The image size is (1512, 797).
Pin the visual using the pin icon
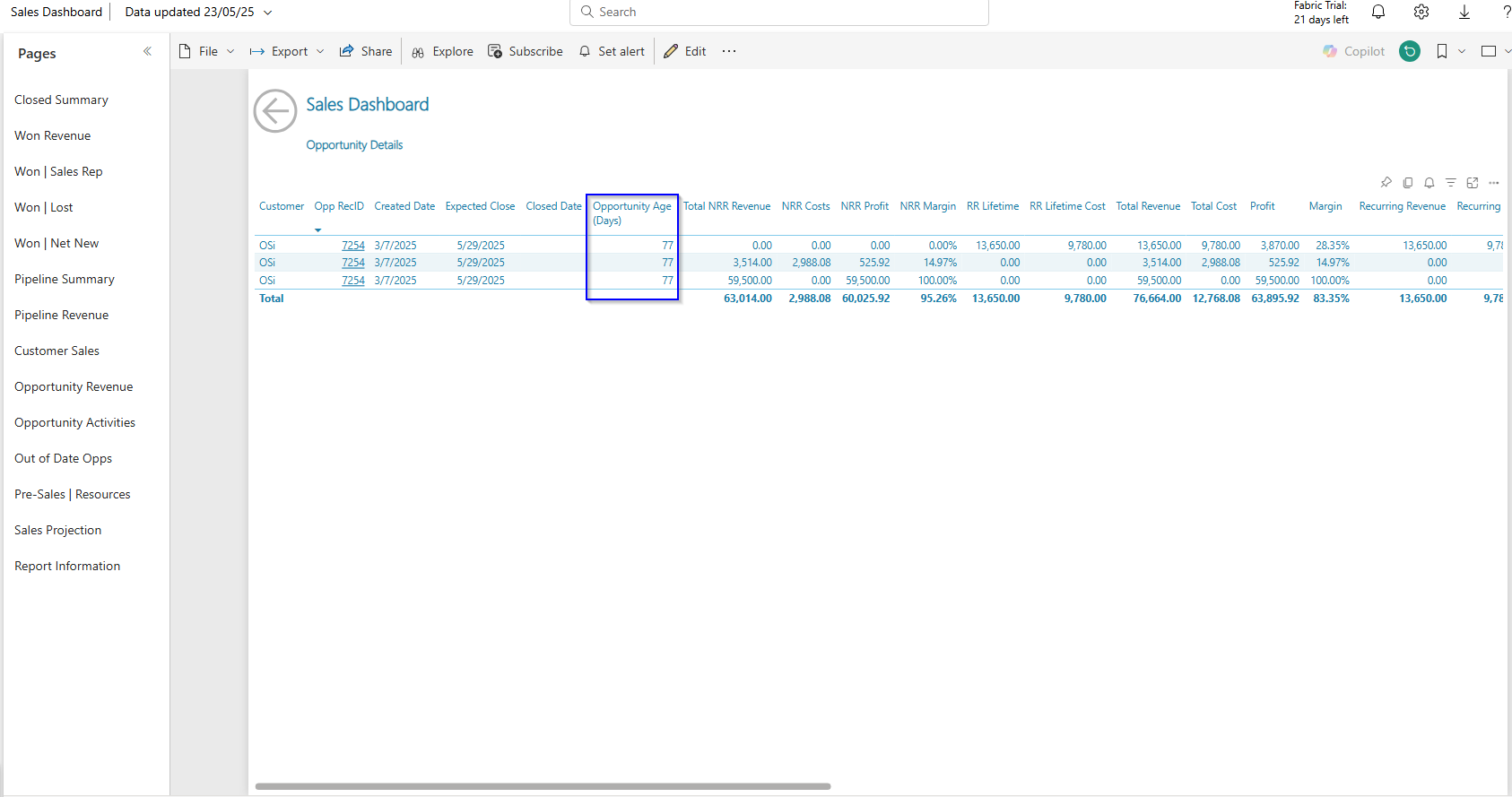[1386, 183]
